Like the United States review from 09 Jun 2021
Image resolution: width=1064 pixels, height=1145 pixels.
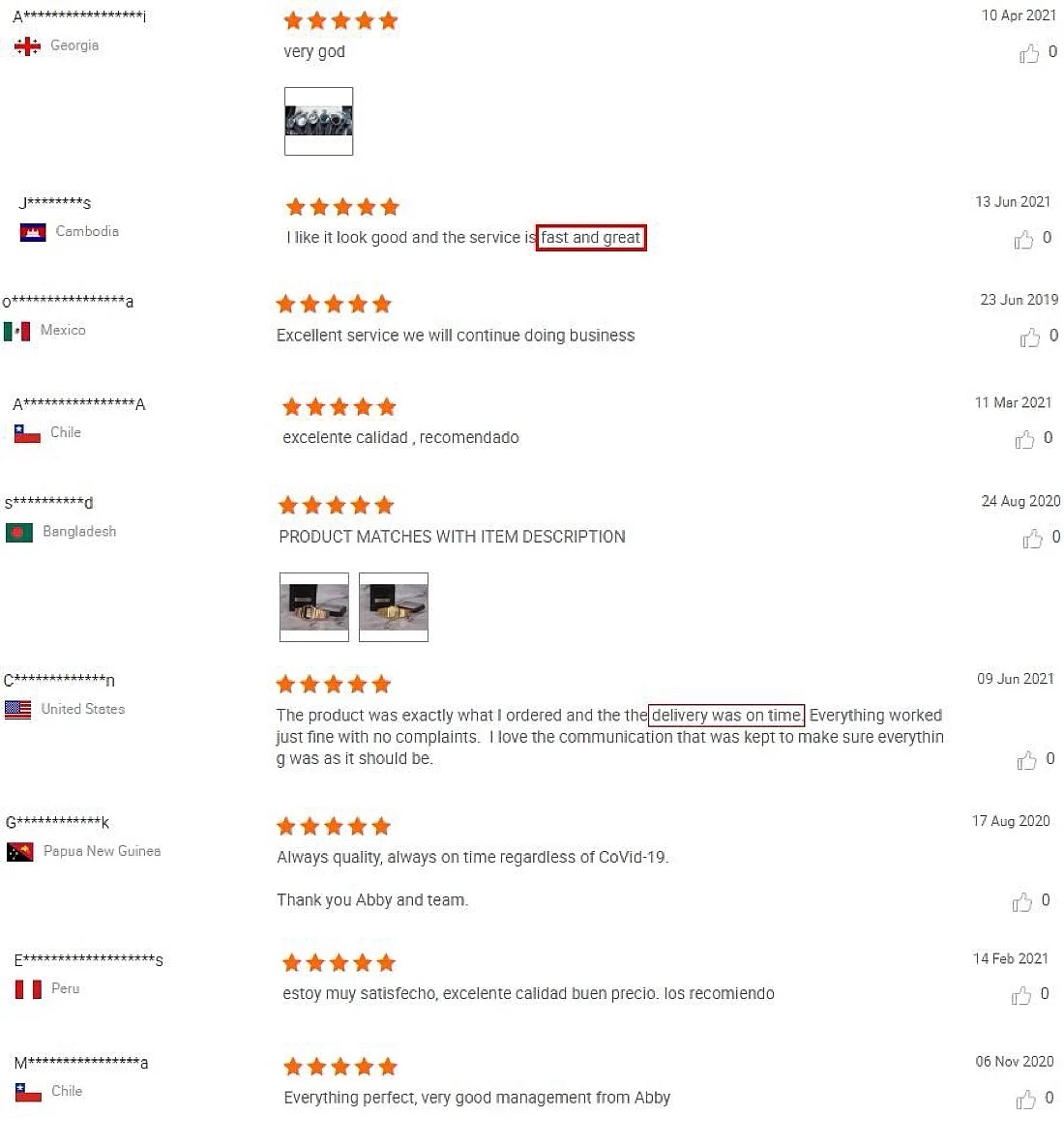pyautogui.click(x=1026, y=760)
